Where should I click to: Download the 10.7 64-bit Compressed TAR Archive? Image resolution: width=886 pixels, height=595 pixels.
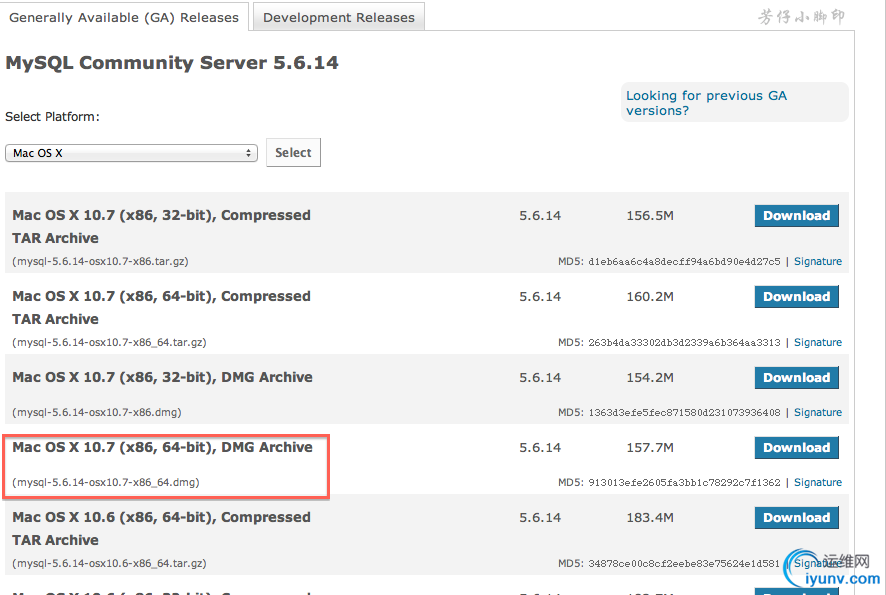click(797, 297)
